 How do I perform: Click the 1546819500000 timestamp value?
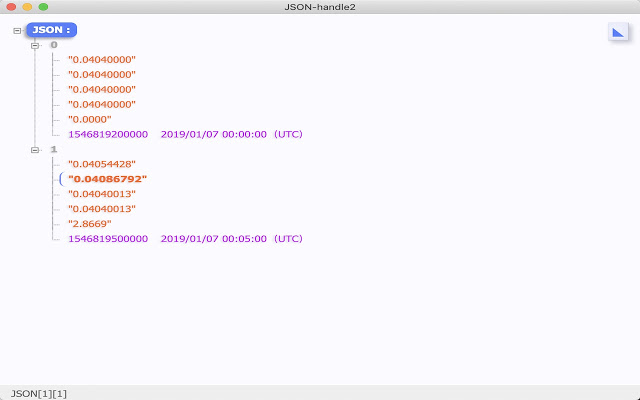pos(108,239)
